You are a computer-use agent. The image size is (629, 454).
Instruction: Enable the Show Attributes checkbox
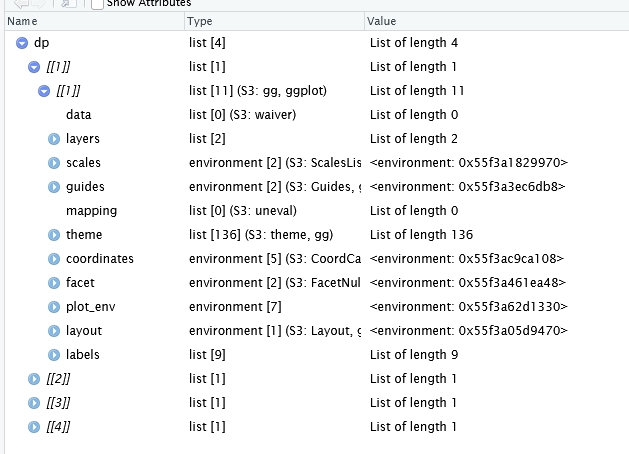click(x=97, y=4)
